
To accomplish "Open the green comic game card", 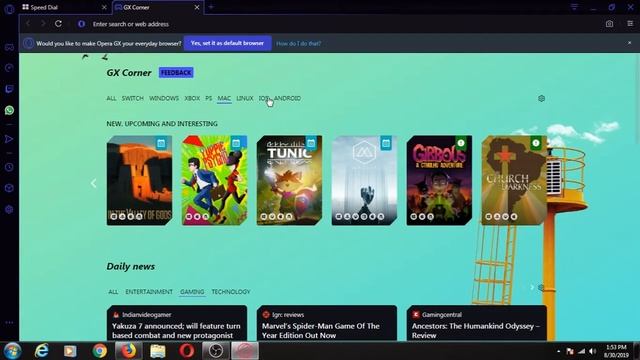I will (x=214, y=180).
